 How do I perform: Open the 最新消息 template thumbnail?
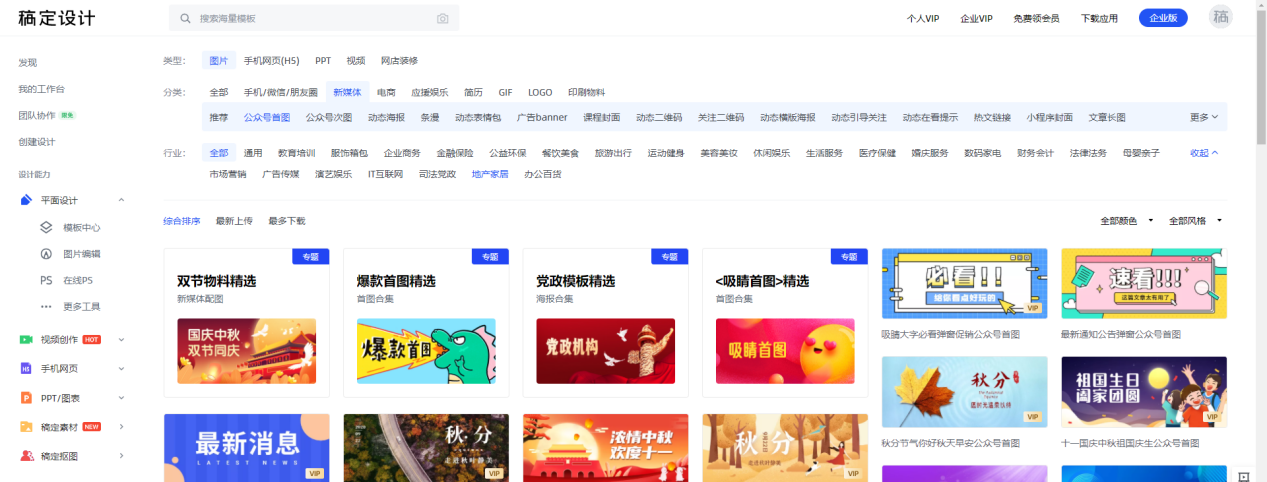pos(246,448)
